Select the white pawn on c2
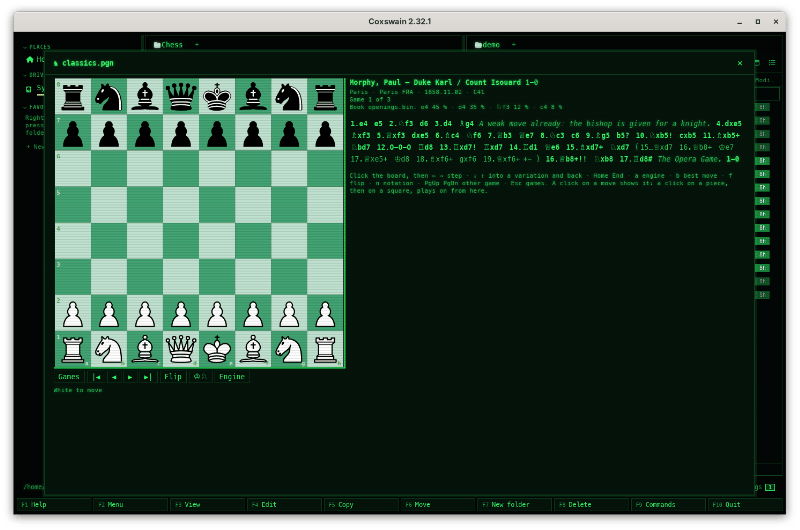Viewport: 800px width, 530px height. 145,313
